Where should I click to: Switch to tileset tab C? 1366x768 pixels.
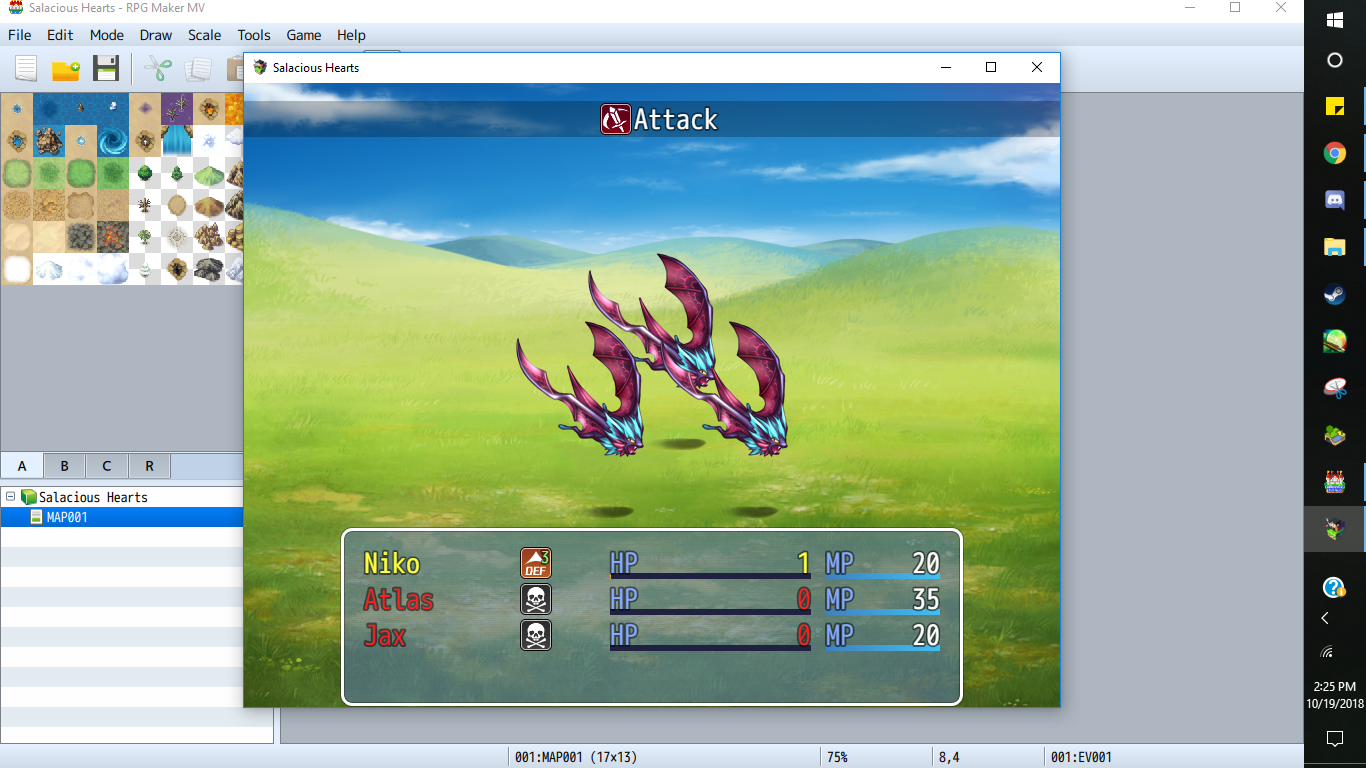106,466
